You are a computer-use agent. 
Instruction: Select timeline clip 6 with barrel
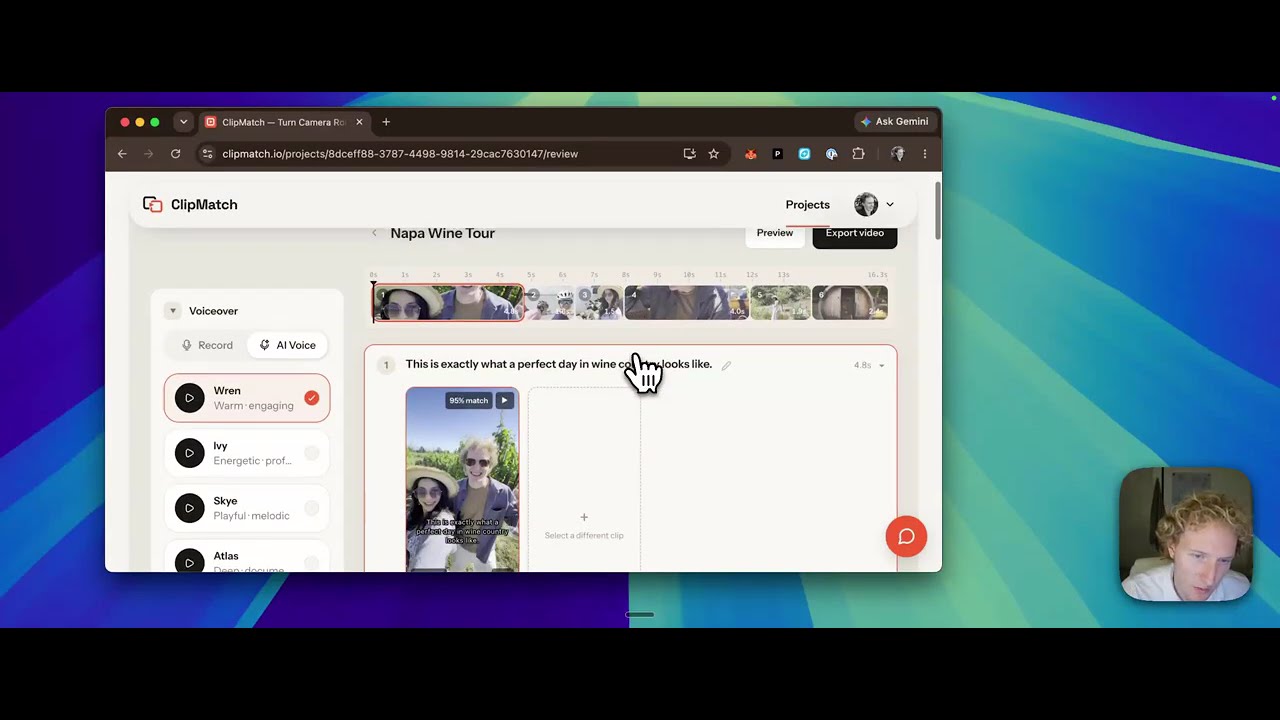(x=850, y=302)
